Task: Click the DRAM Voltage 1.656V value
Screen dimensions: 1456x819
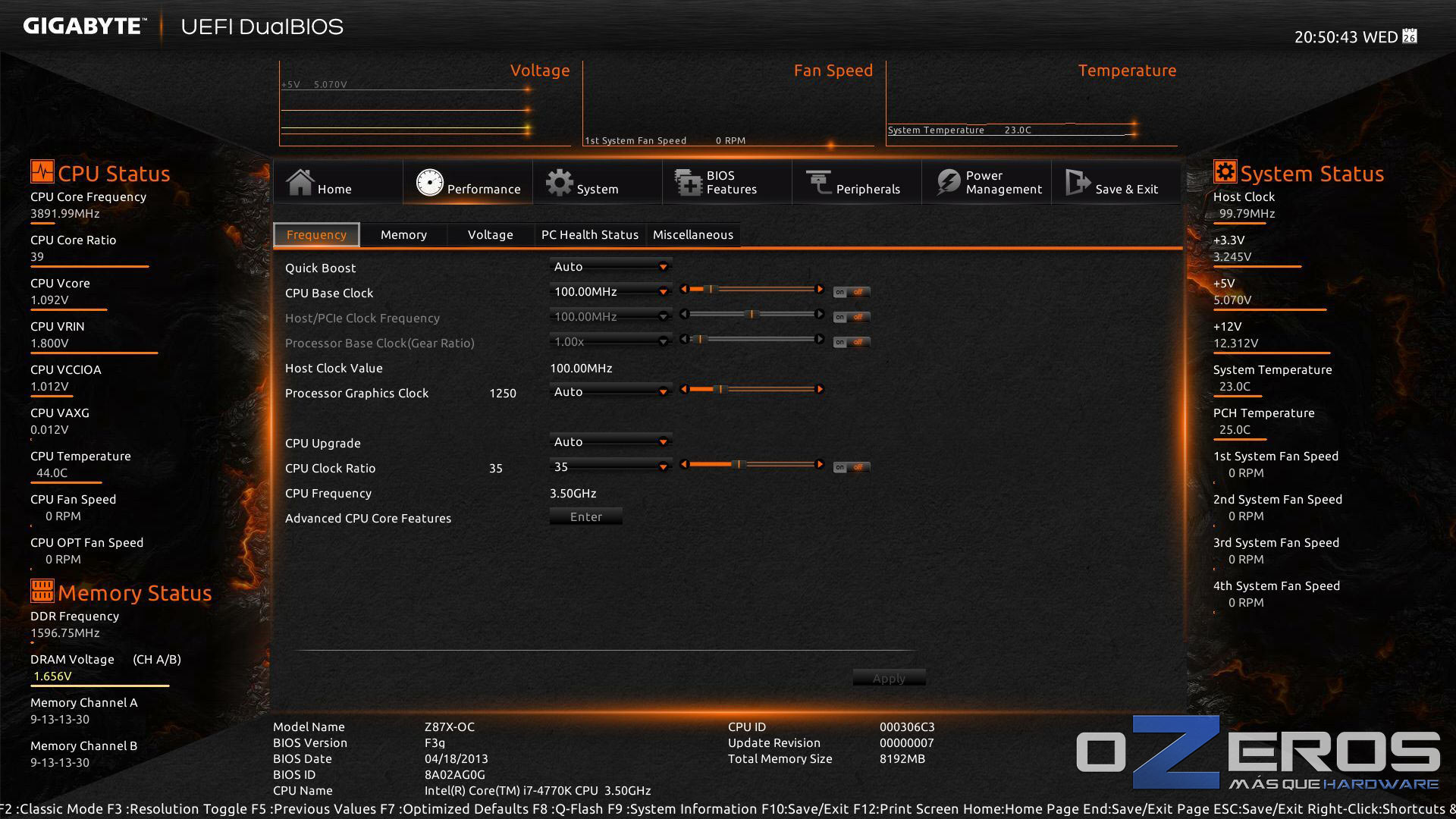Action: point(52,676)
